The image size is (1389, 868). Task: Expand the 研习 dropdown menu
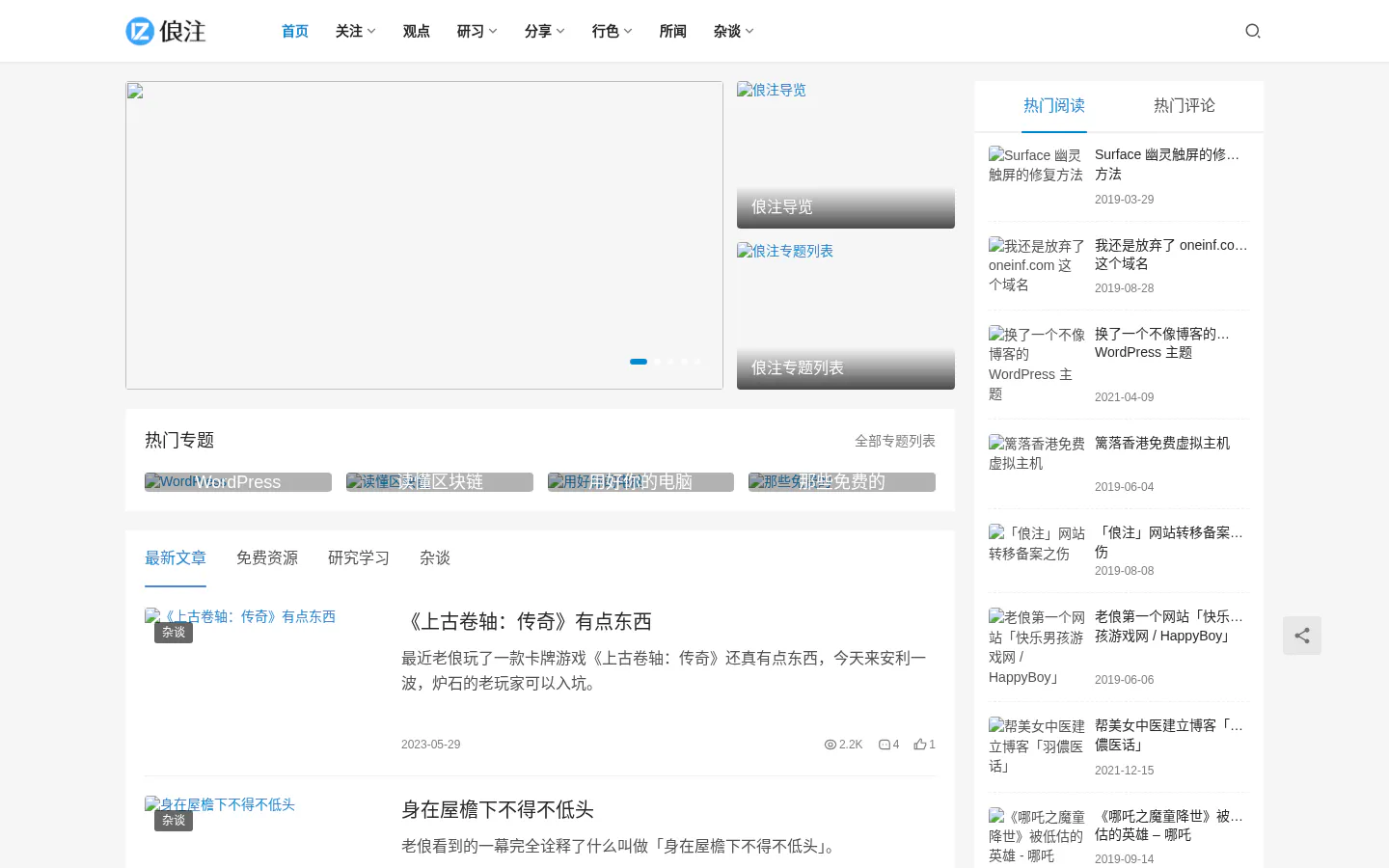[477, 31]
